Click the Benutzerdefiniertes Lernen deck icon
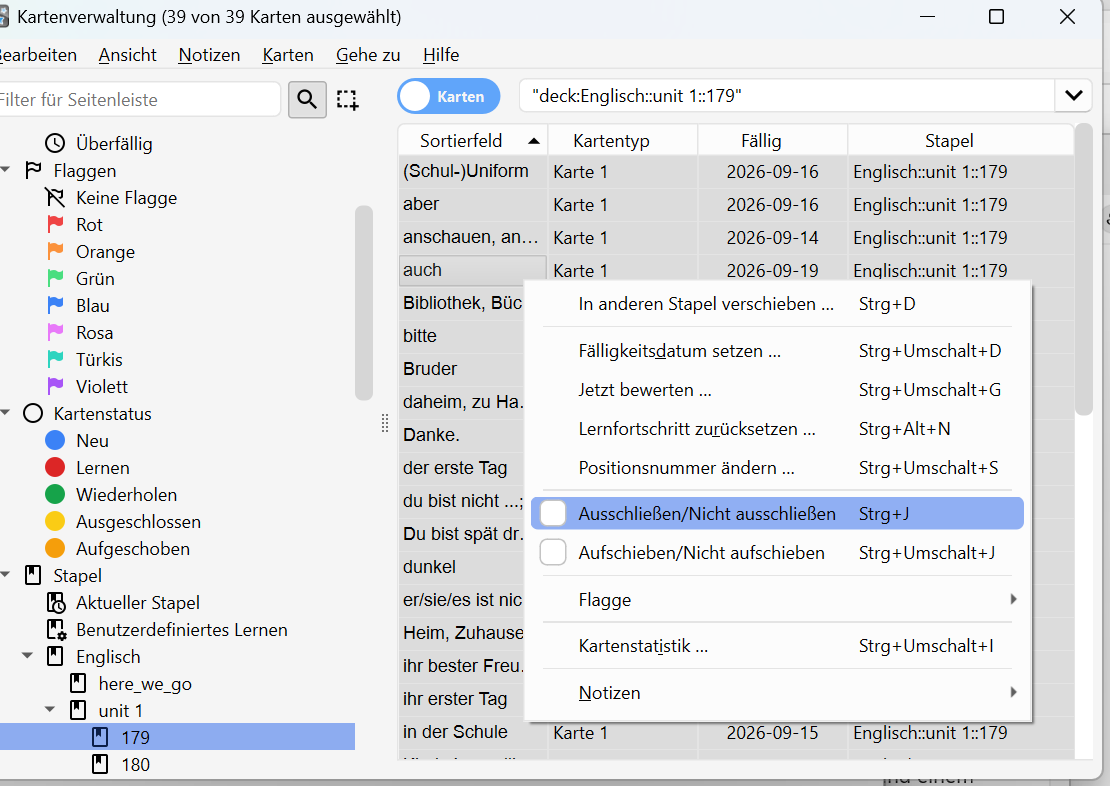The width and height of the screenshot is (1110, 786). [x=56, y=630]
